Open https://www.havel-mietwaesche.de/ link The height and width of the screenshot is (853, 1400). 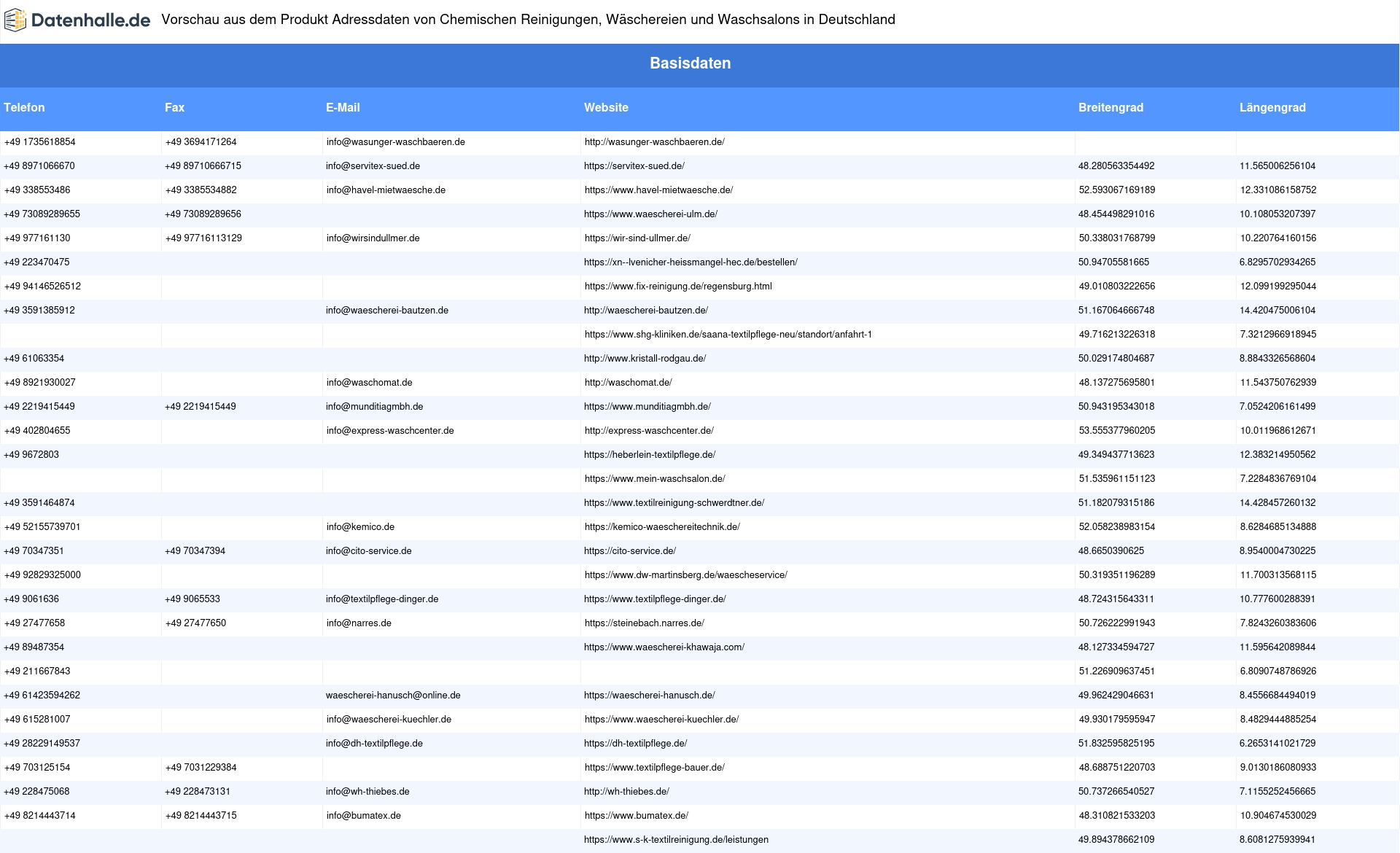pos(659,190)
